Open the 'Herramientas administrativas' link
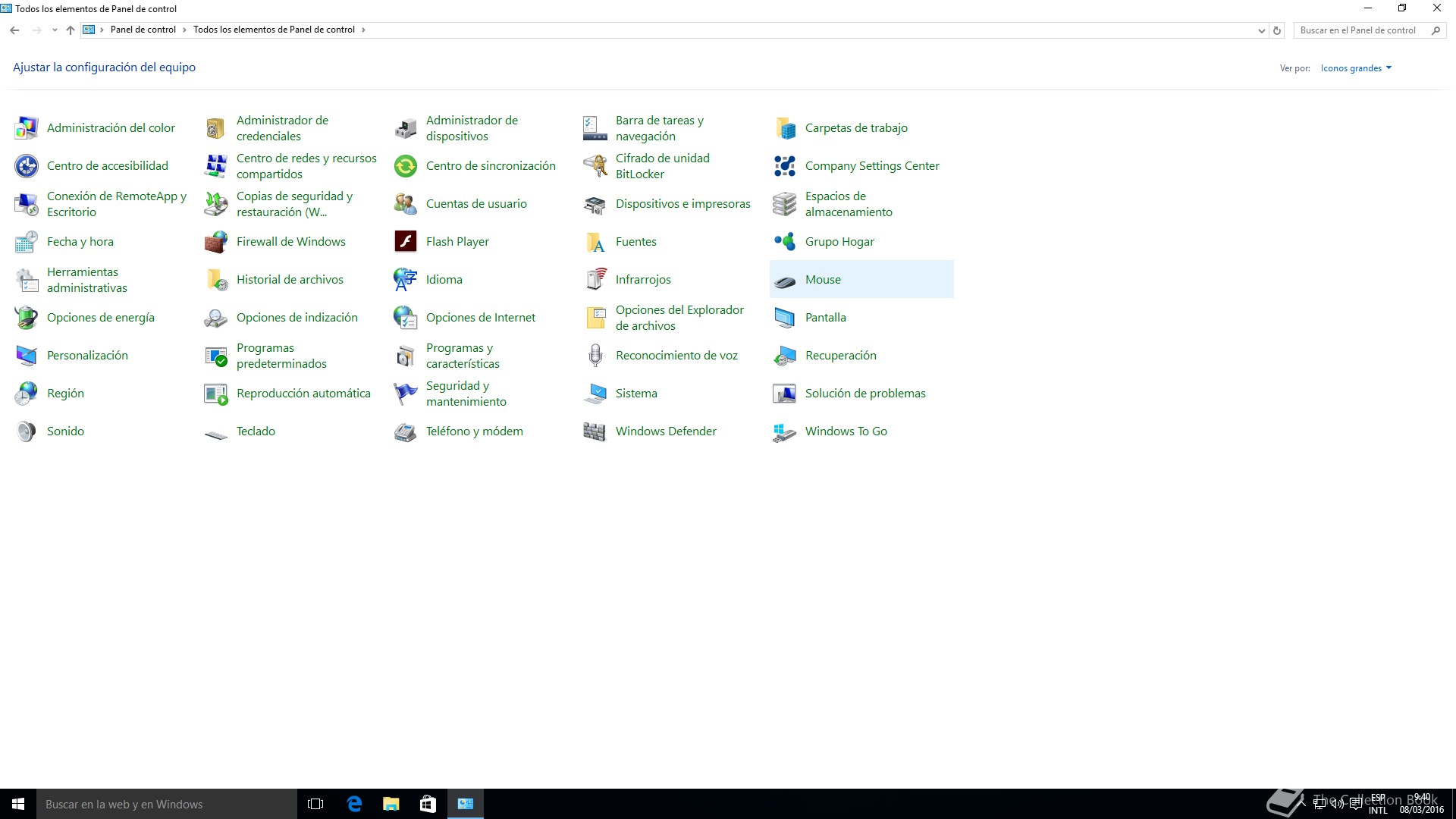Screen dimensions: 1456x819 pyautogui.click(x=86, y=280)
